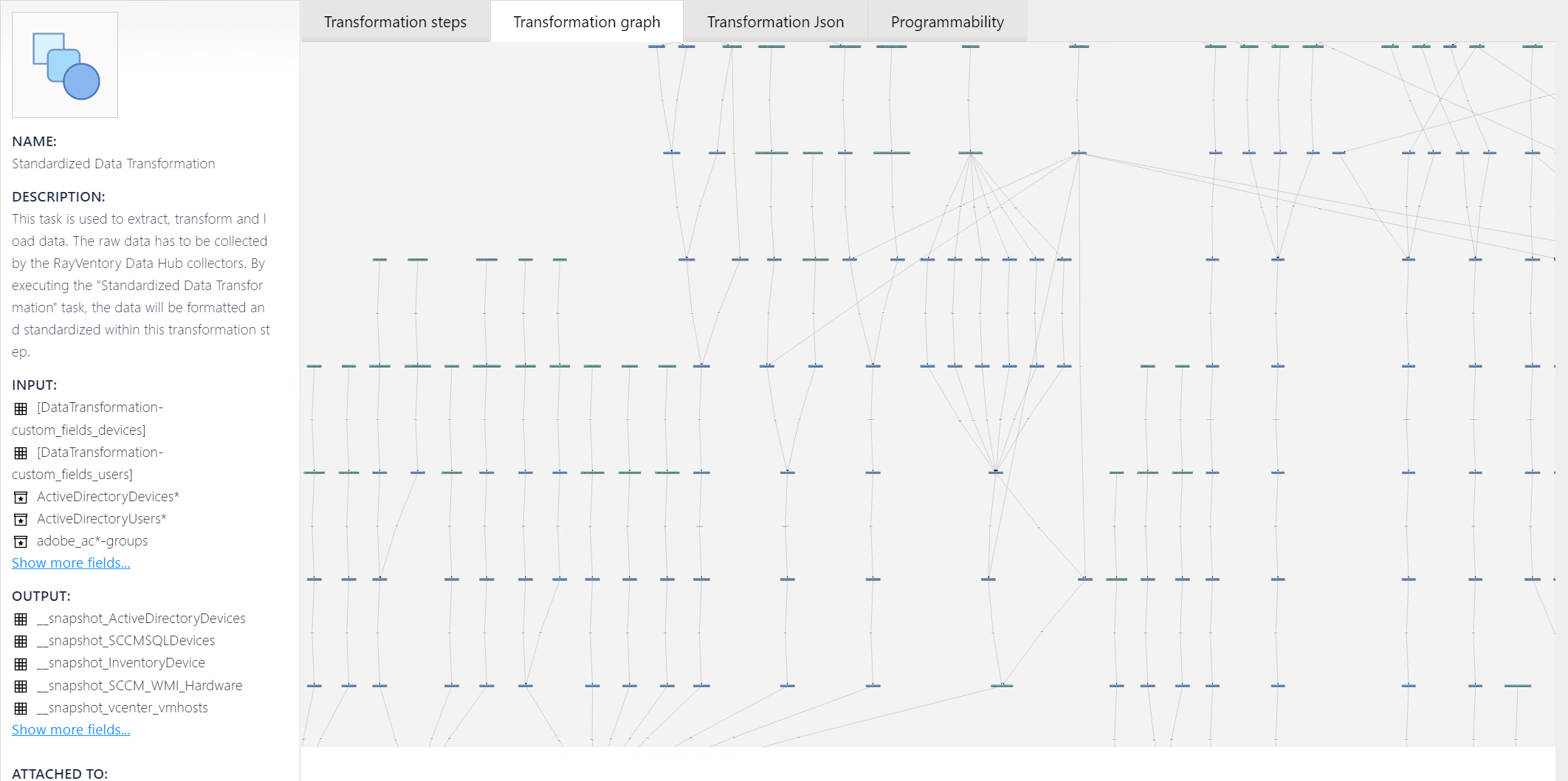Click the table icon beside __snapshot_vcenter_vmhosts
Viewport: 1568px width, 781px height.
pyautogui.click(x=20, y=708)
